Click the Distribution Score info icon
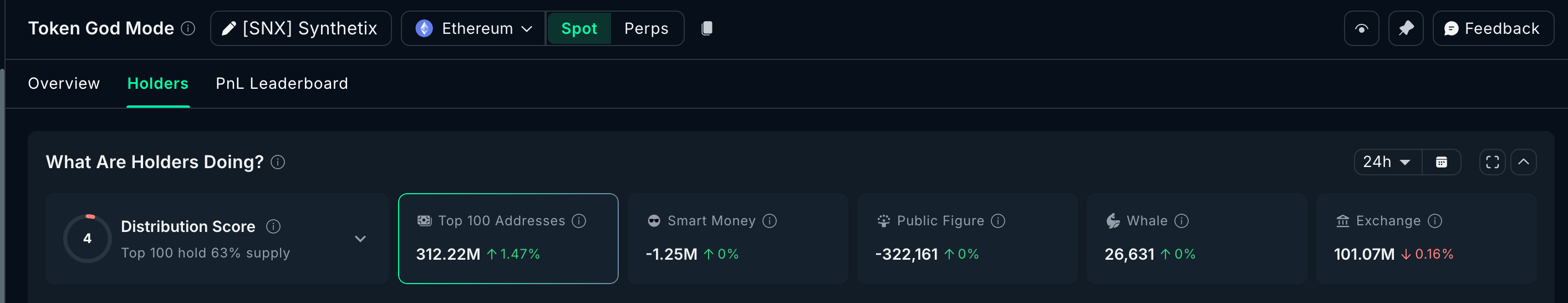Image resolution: width=1568 pixels, height=303 pixels. 273,227
